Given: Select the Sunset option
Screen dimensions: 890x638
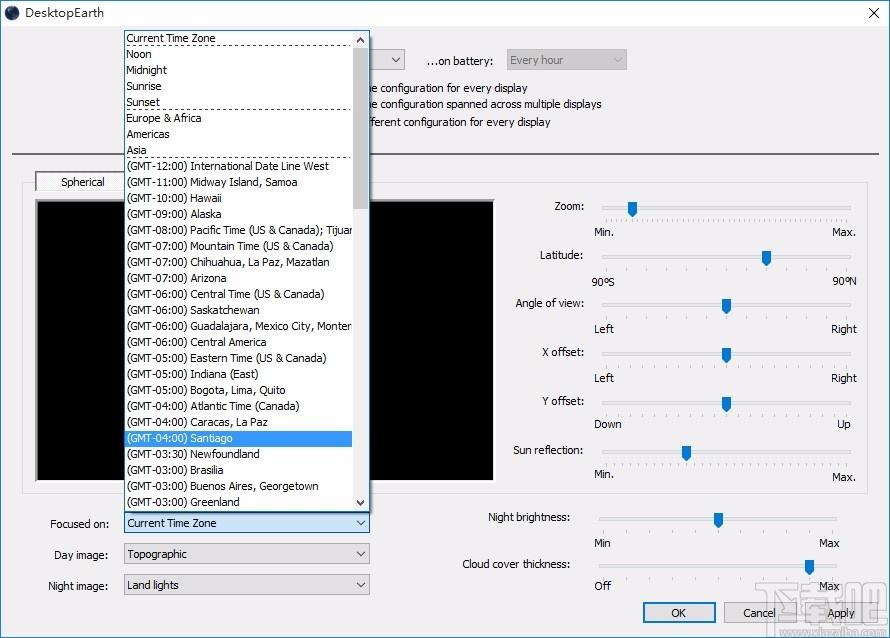Looking at the screenshot, I should [238, 102].
